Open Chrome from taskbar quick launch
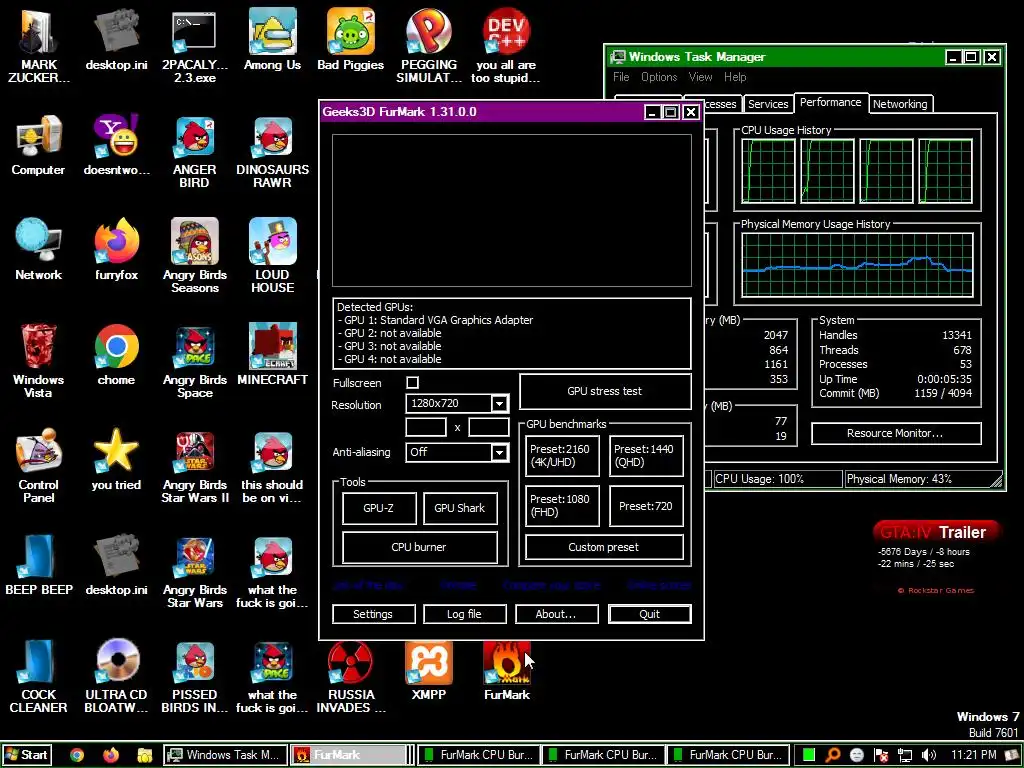 tap(76, 755)
